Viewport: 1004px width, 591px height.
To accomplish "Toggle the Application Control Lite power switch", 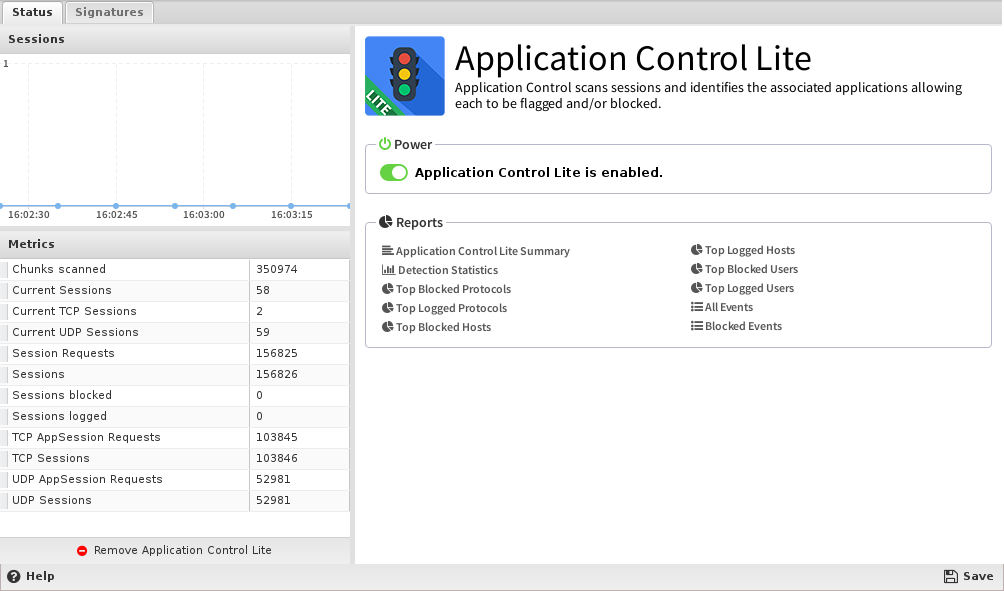I will [x=393, y=172].
